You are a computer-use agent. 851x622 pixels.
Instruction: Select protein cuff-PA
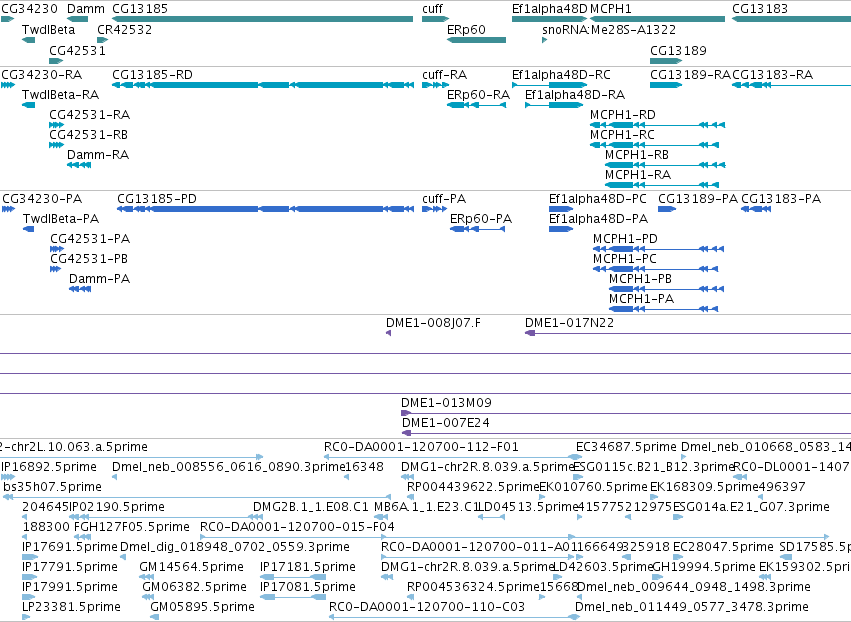(x=444, y=199)
